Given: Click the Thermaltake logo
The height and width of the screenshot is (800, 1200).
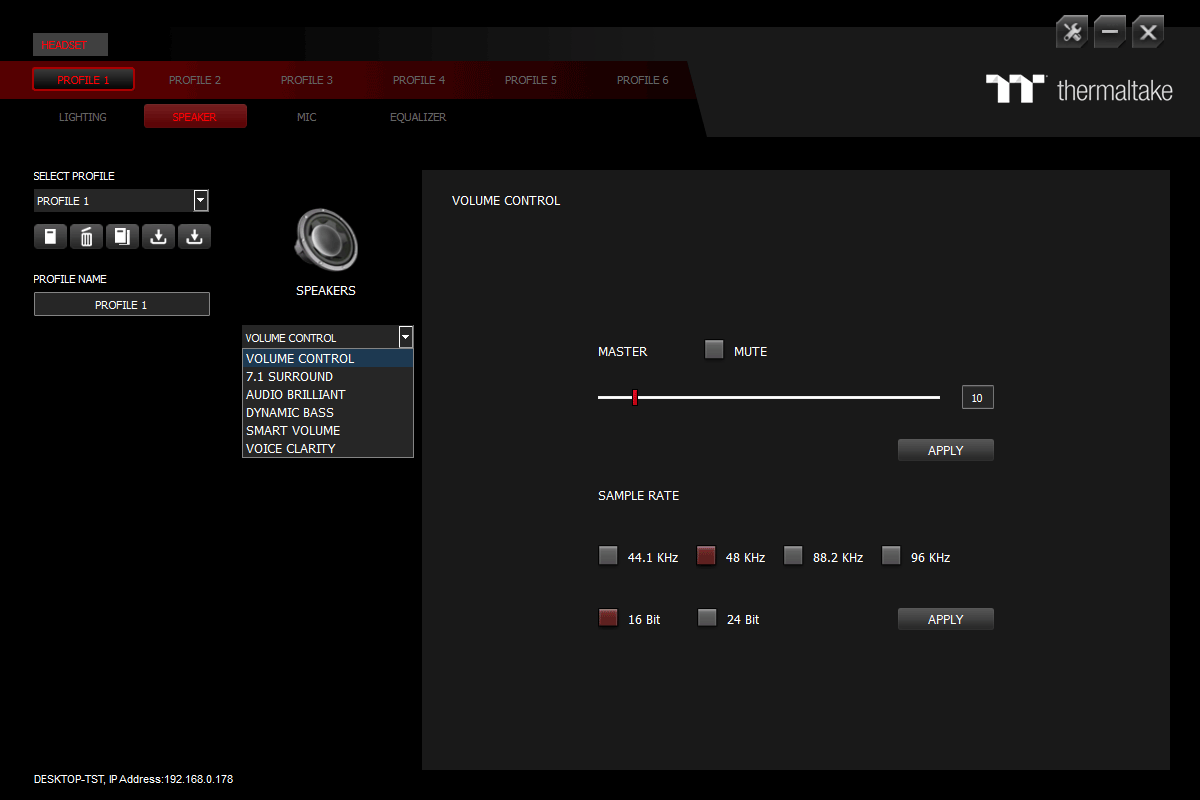Looking at the screenshot, I should (x=1079, y=90).
